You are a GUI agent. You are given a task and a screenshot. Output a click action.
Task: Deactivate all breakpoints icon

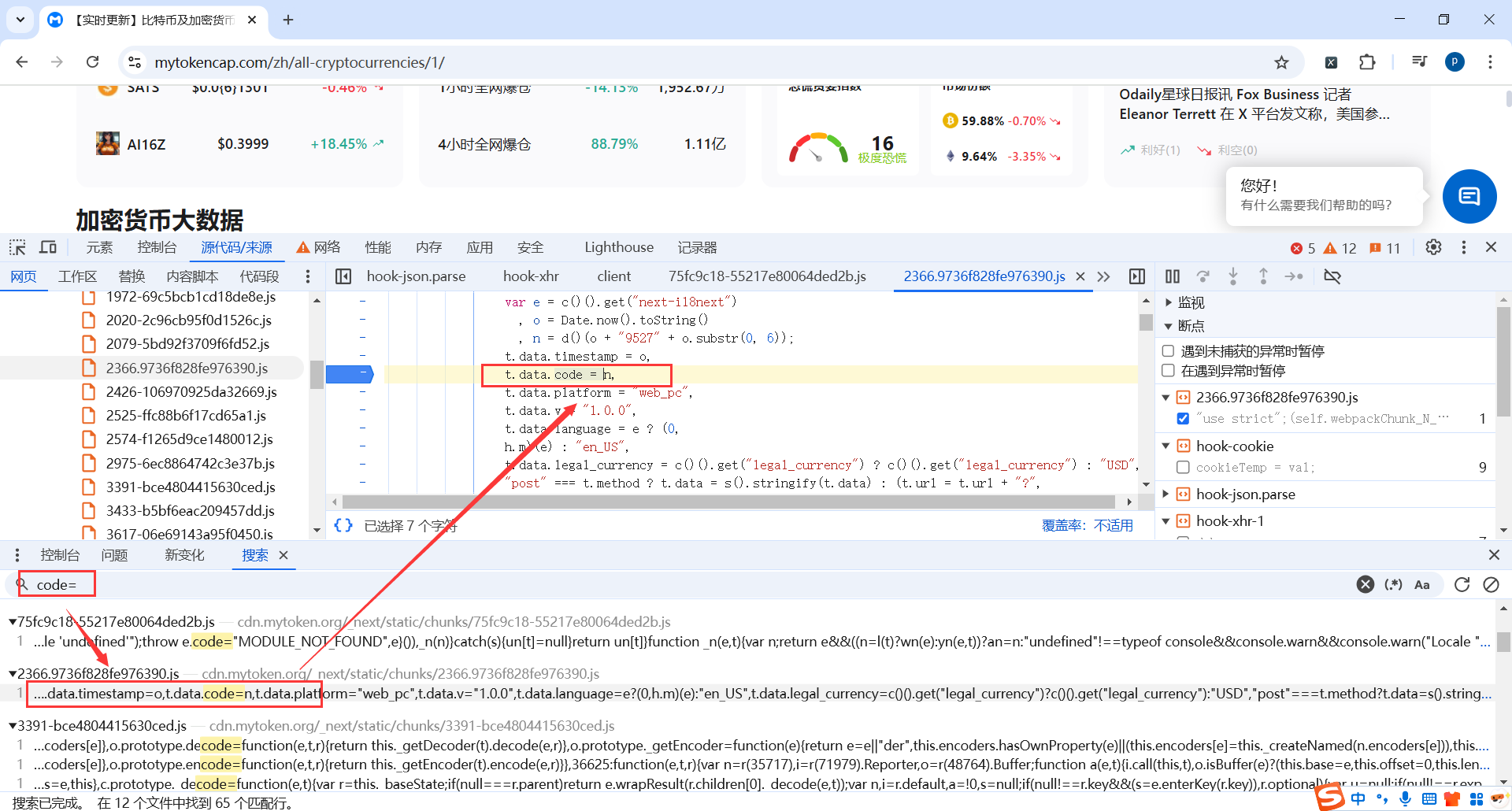[x=1332, y=276]
